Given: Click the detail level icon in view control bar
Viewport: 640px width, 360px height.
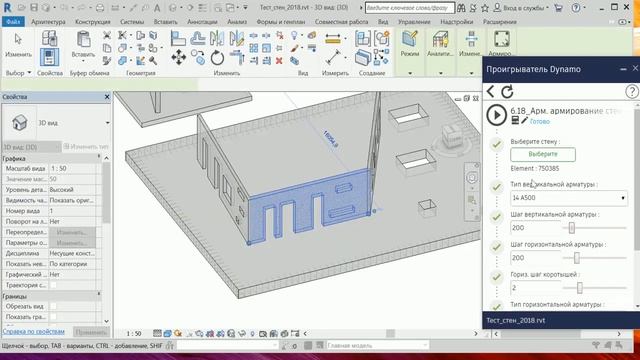Looking at the screenshot, I should pos(157,333).
